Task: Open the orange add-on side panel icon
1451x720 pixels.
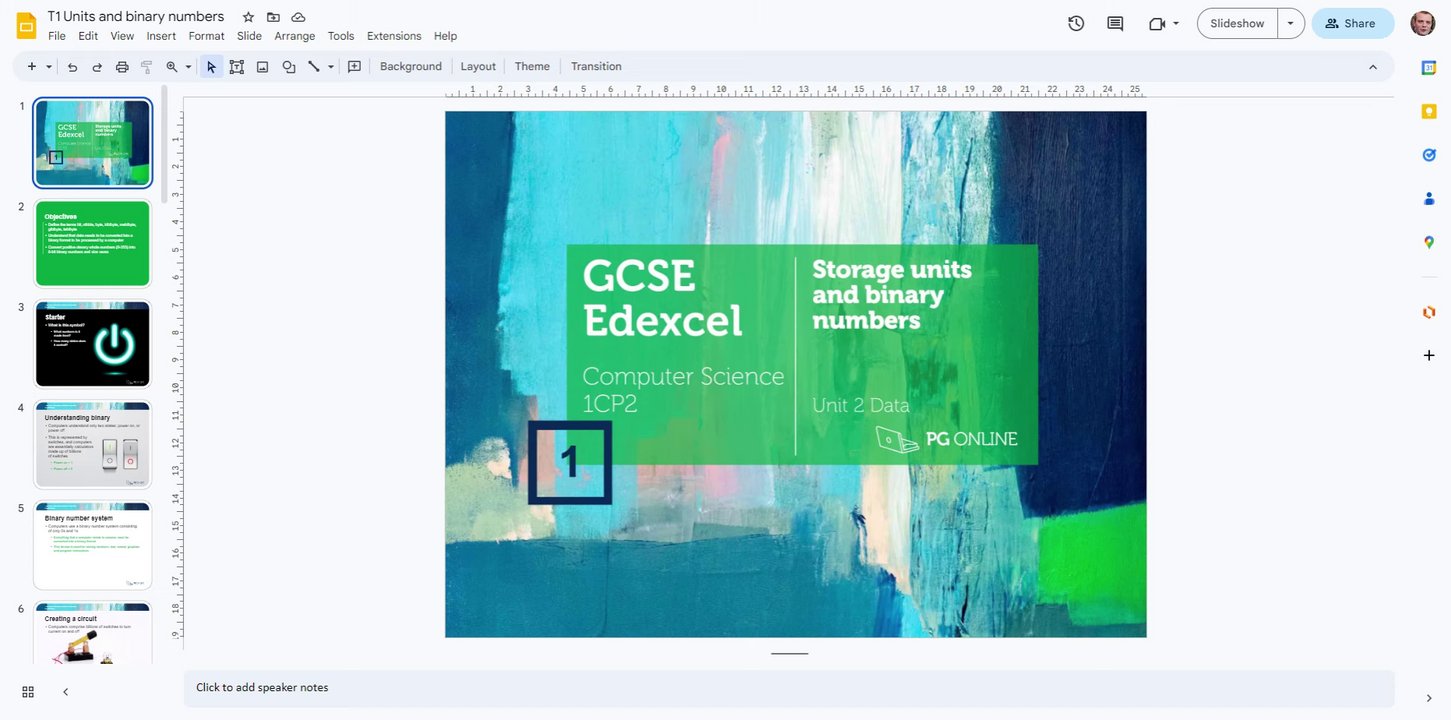Action: point(1429,312)
